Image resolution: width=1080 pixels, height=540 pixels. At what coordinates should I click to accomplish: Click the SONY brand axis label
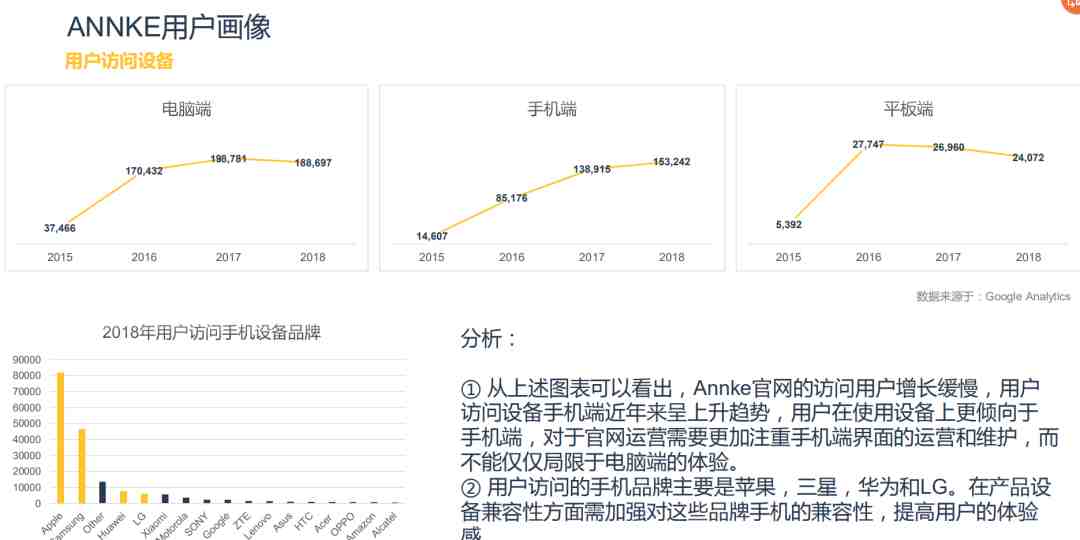(199, 523)
